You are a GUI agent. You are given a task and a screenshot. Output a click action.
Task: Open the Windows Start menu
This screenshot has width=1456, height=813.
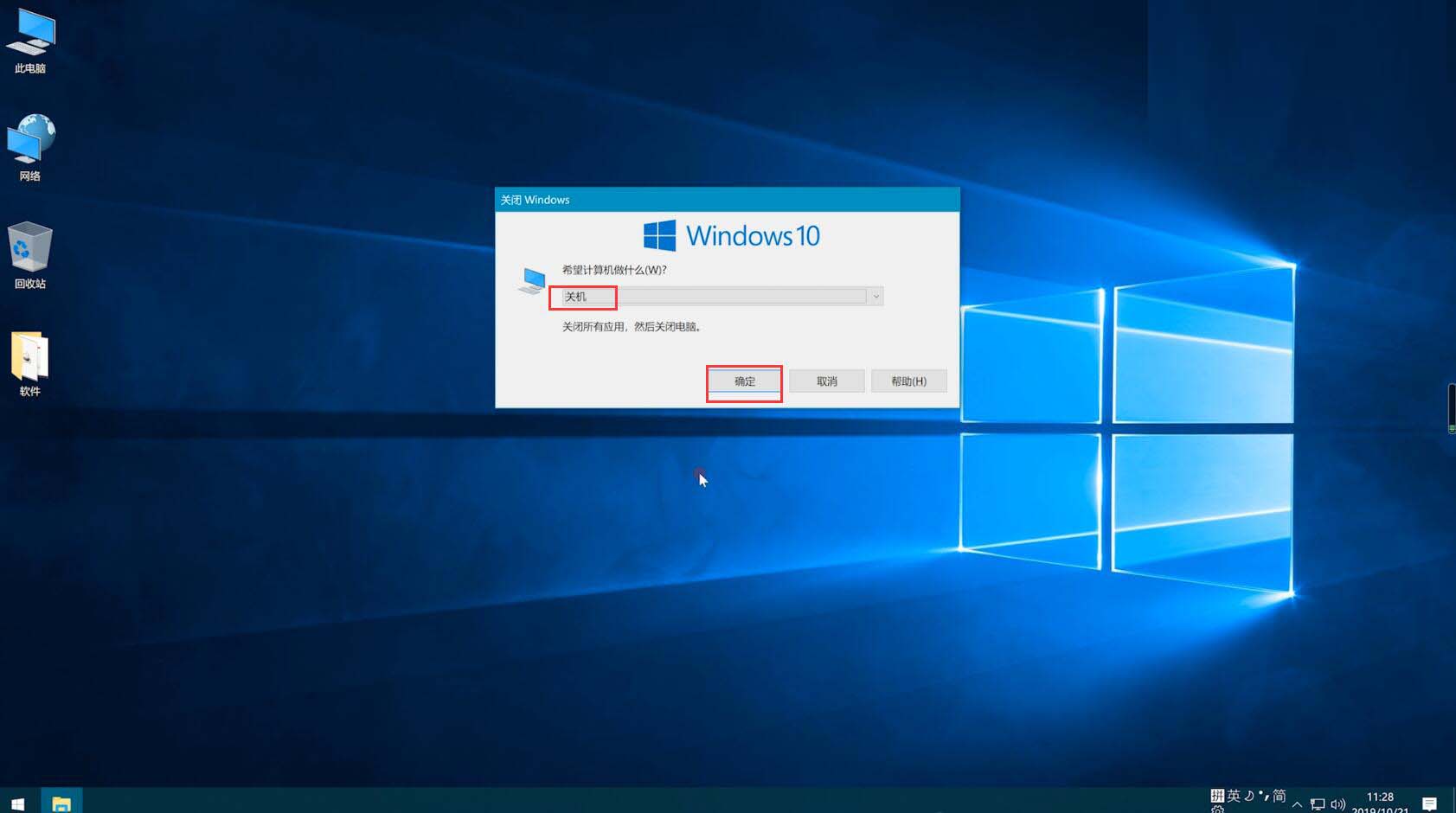pyautogui.click(x=18, y=803)
